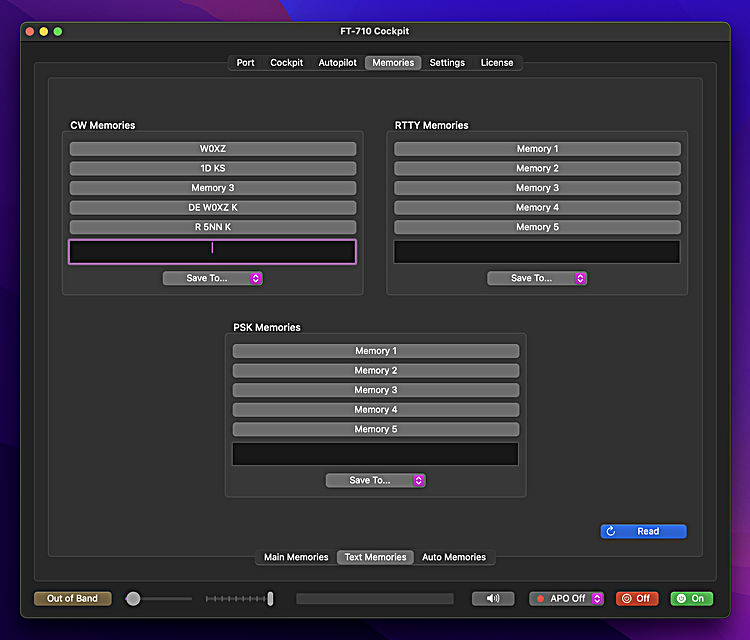Send CW Memory 3
Image resolution: width=750 pixels, height=640 pixels.
pos(213,188)
